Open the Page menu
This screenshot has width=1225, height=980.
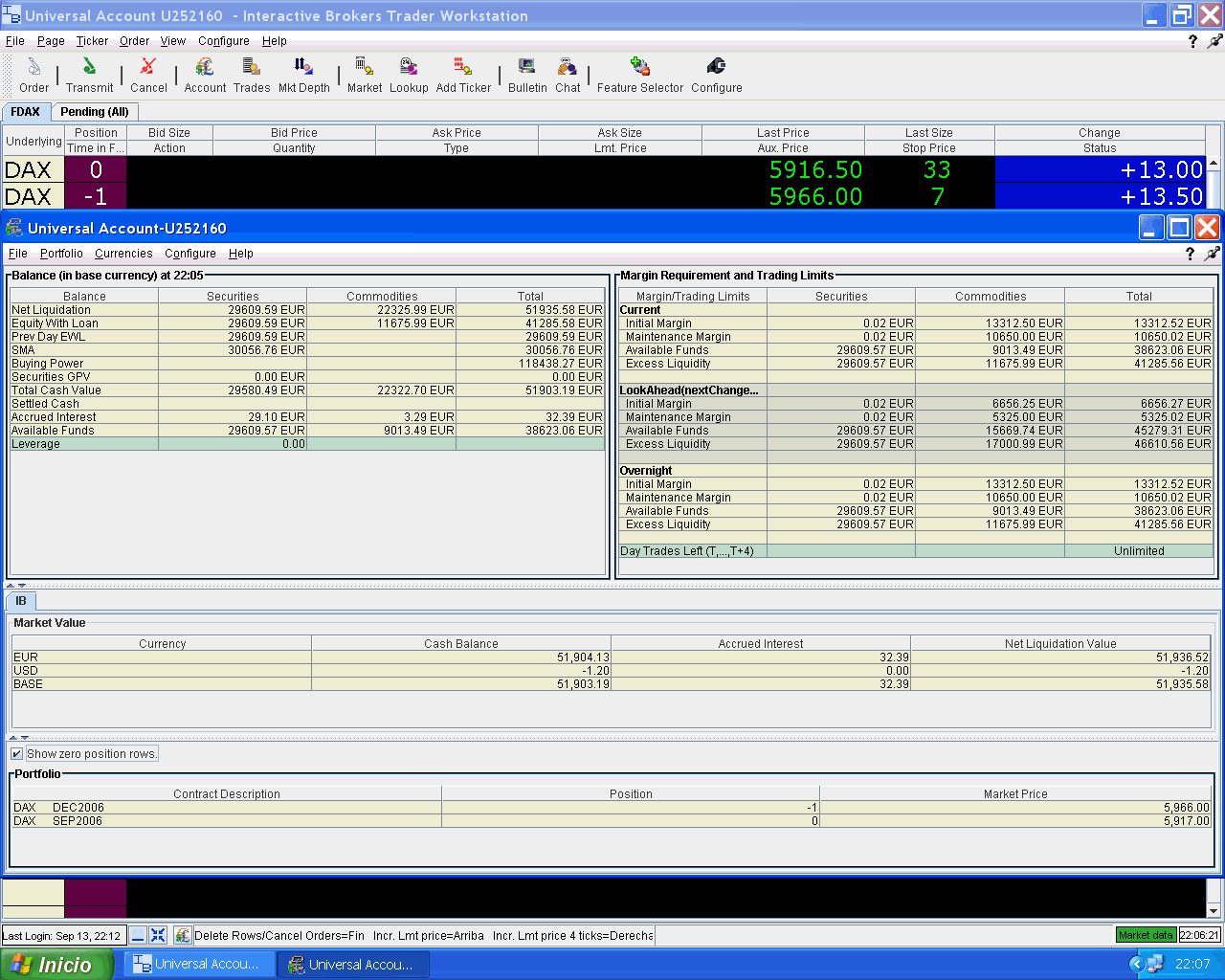pos(51,41)
